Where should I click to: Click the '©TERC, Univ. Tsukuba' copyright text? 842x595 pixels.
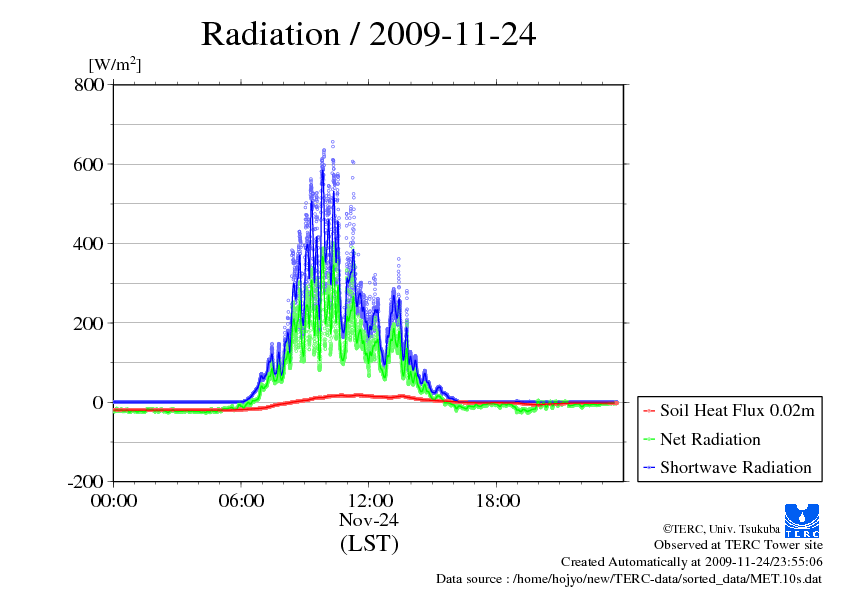point(721,529)
